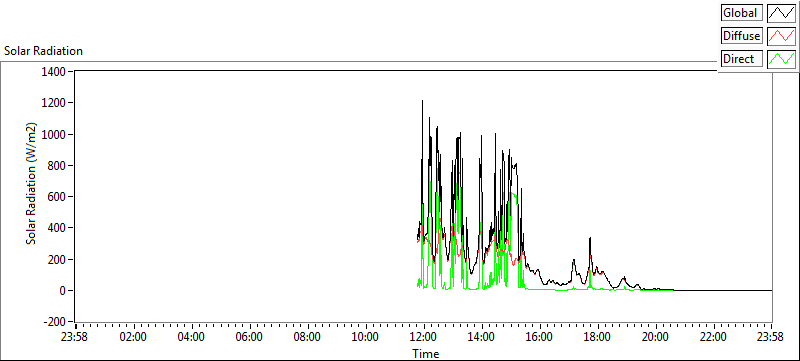Image resolution: width=800 pixels, height=361 pixels.
Task: Click the 600 y-axis tick label
Action: tap(57, 197)
